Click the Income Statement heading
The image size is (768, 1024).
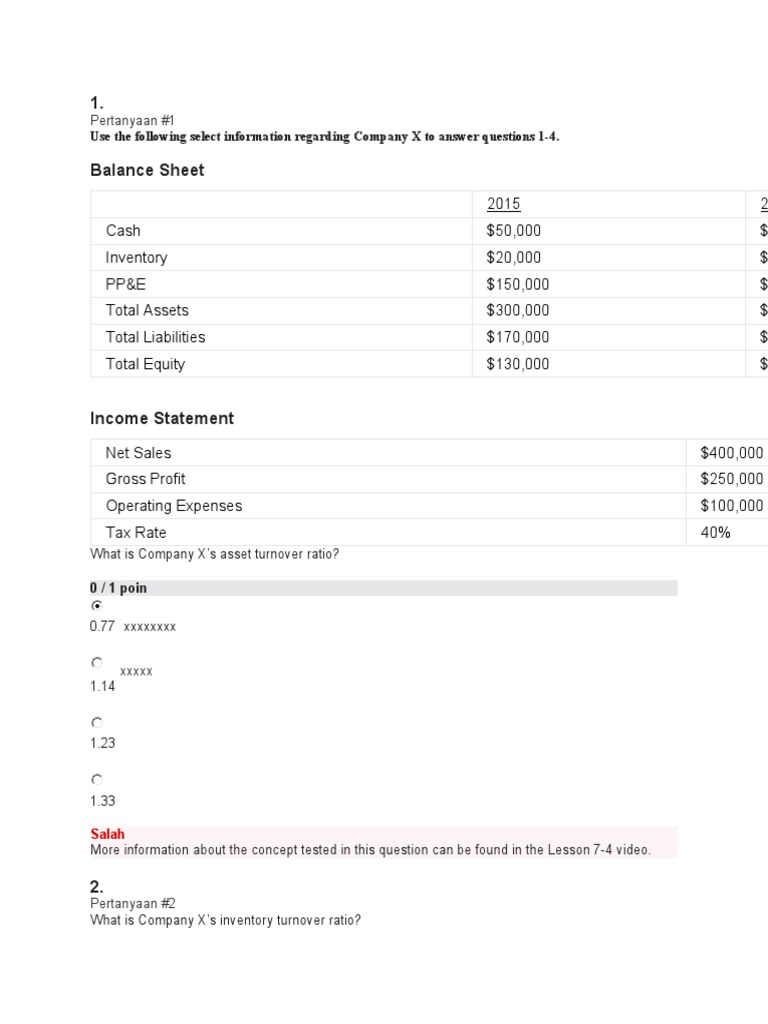pos(162,418)
